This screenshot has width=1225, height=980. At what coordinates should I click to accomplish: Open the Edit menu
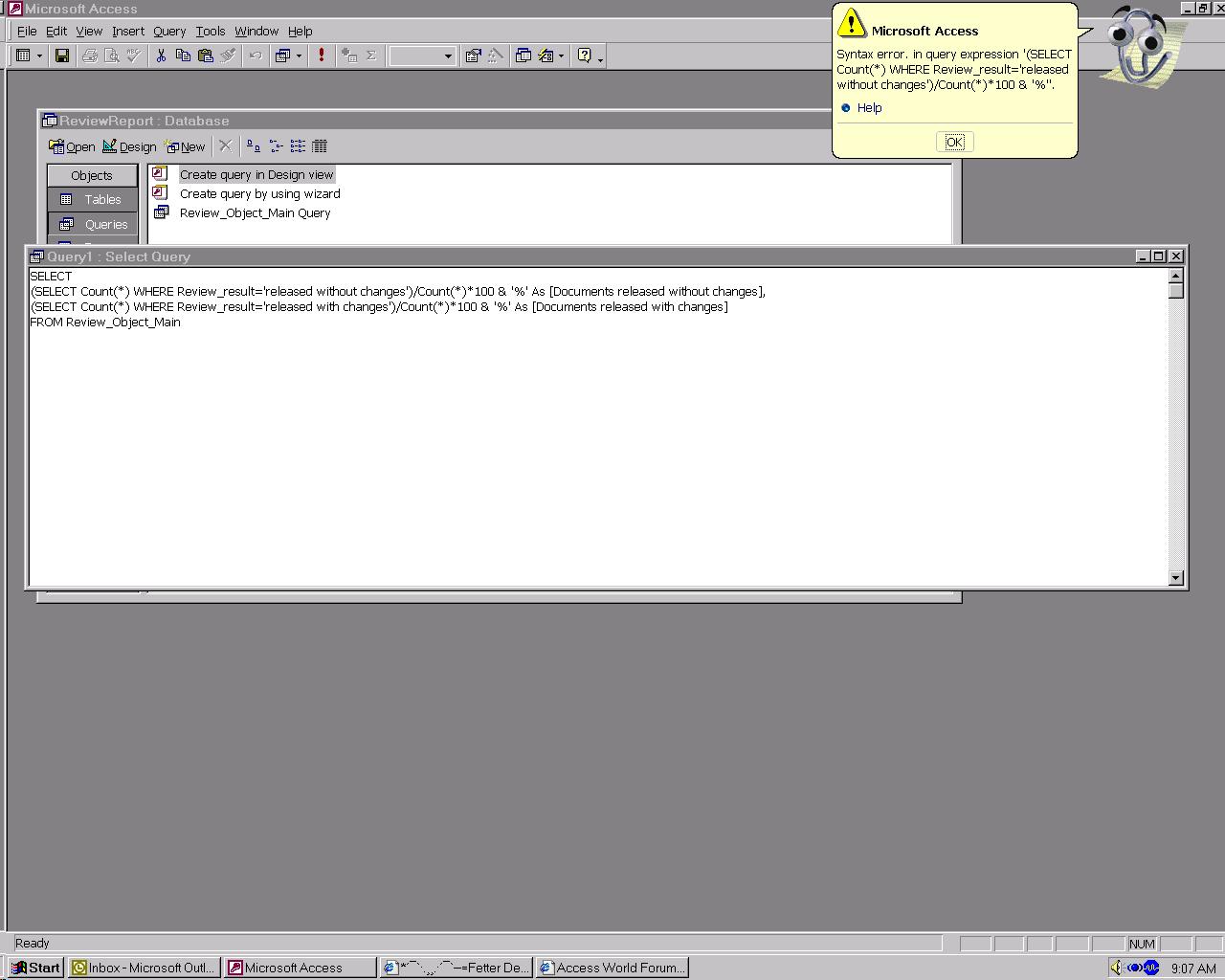click(56, 31)
